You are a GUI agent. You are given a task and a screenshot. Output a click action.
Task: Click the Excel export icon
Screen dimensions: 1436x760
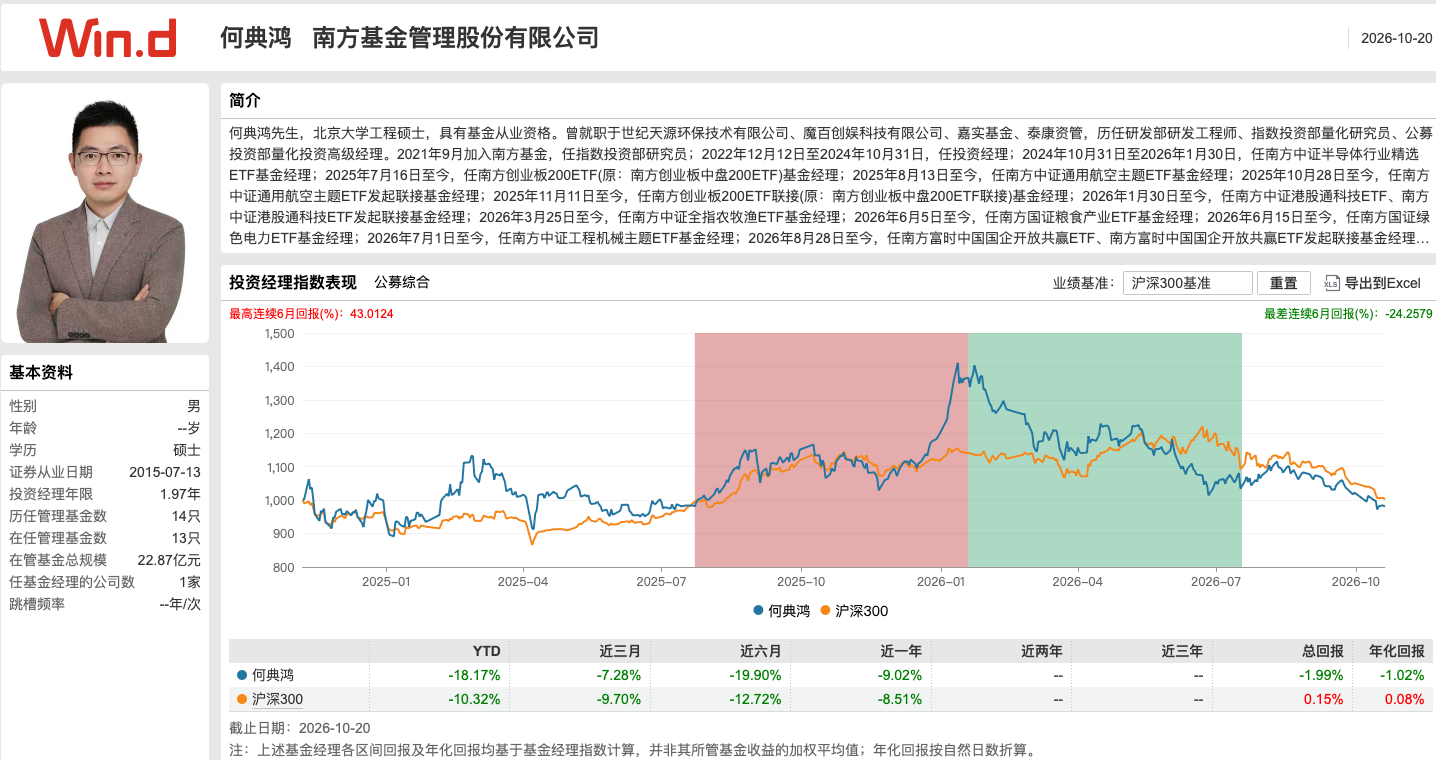(1331, 283)
